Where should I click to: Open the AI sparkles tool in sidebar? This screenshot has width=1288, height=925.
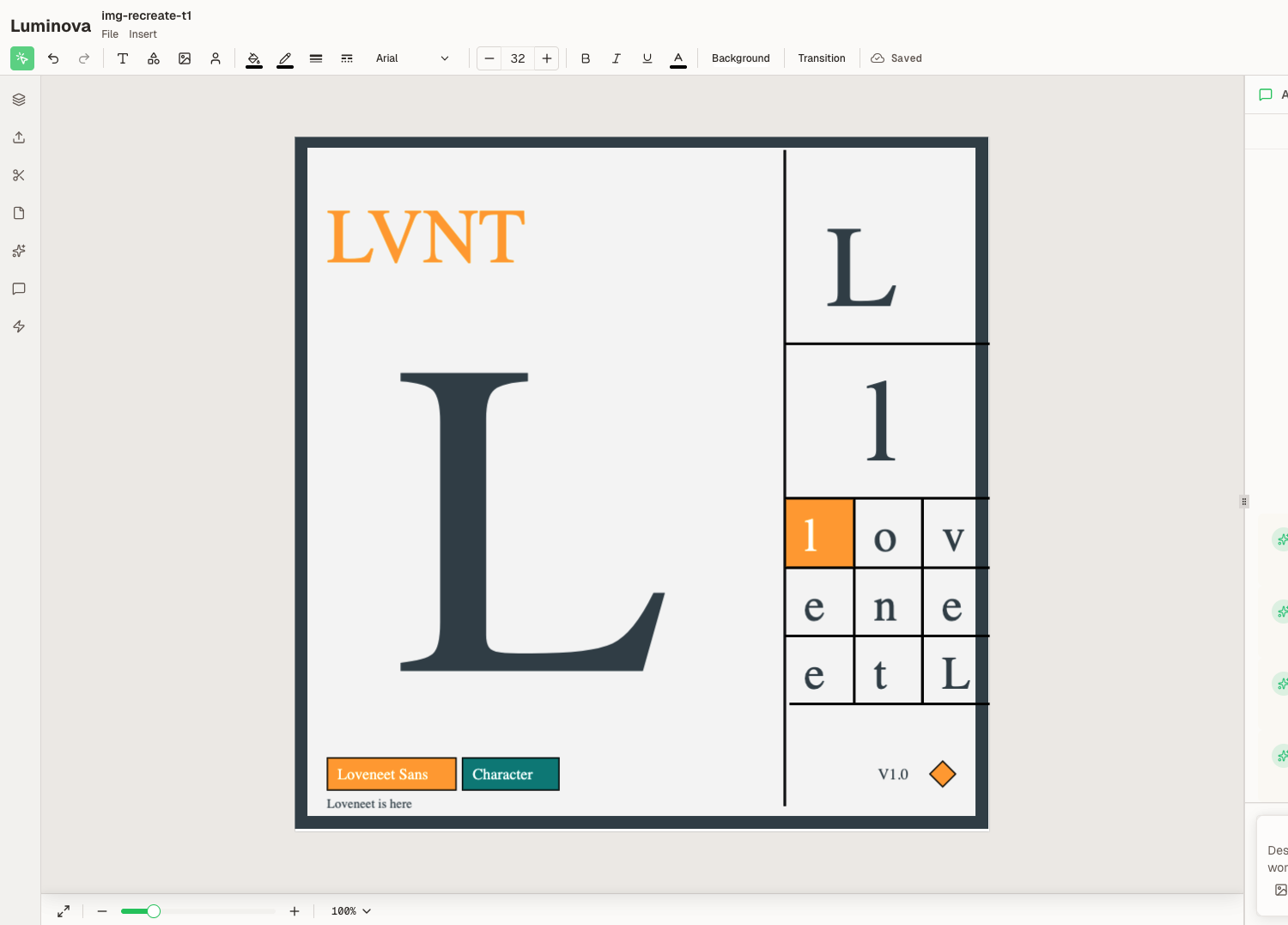tap(19, 251)
